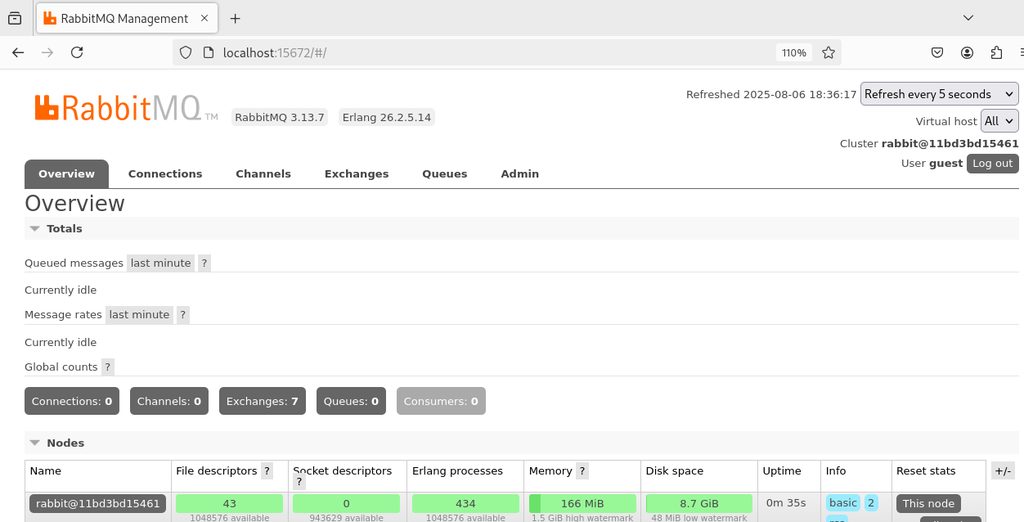Open Channels: 0 count button
The width and height of the screenshot is (1024, 522).
(x=169, y=401)
